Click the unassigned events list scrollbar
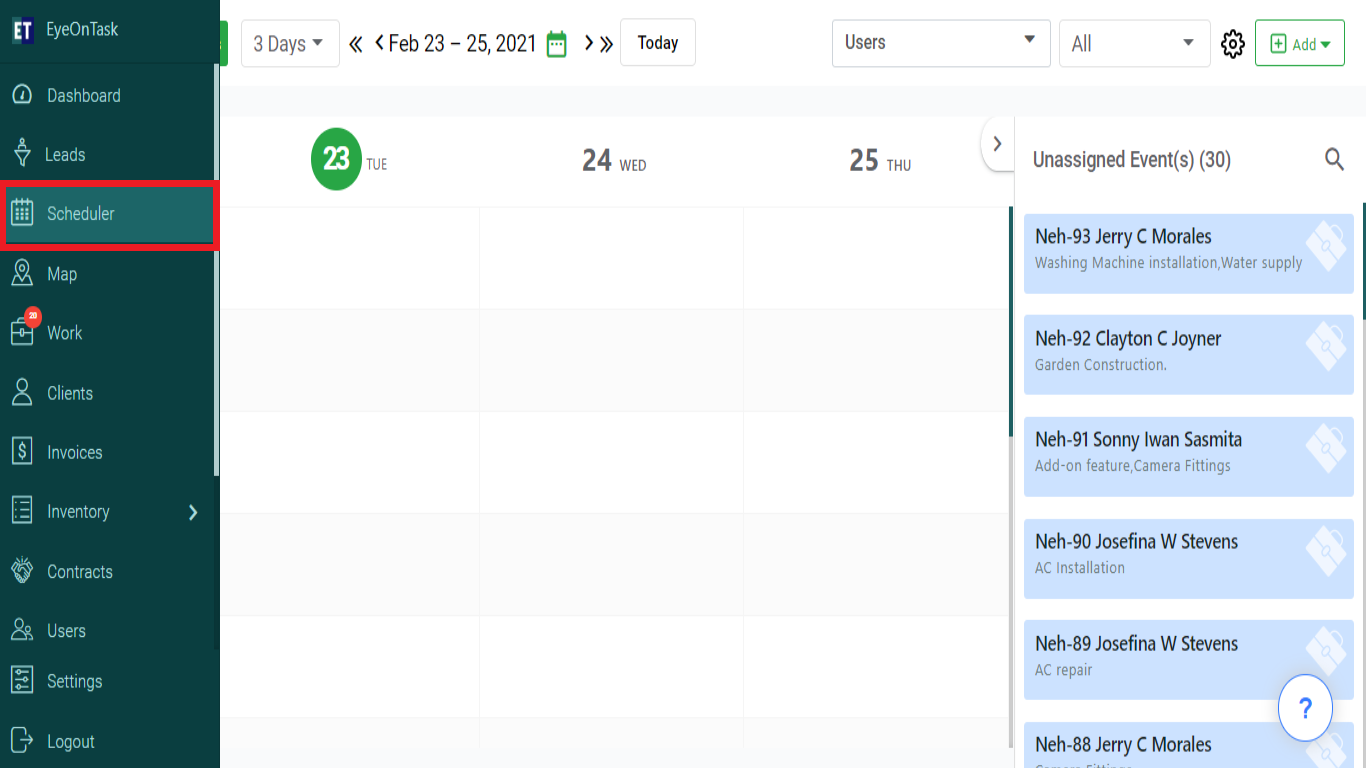This screenshot has width=1366, height=768. point(1364,261)
